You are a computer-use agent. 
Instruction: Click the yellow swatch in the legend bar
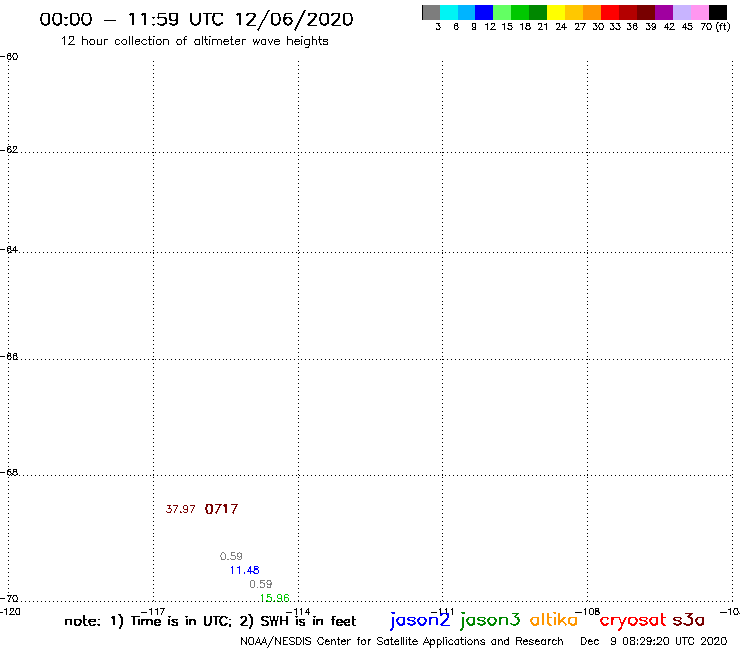click(x=556, y=12)
